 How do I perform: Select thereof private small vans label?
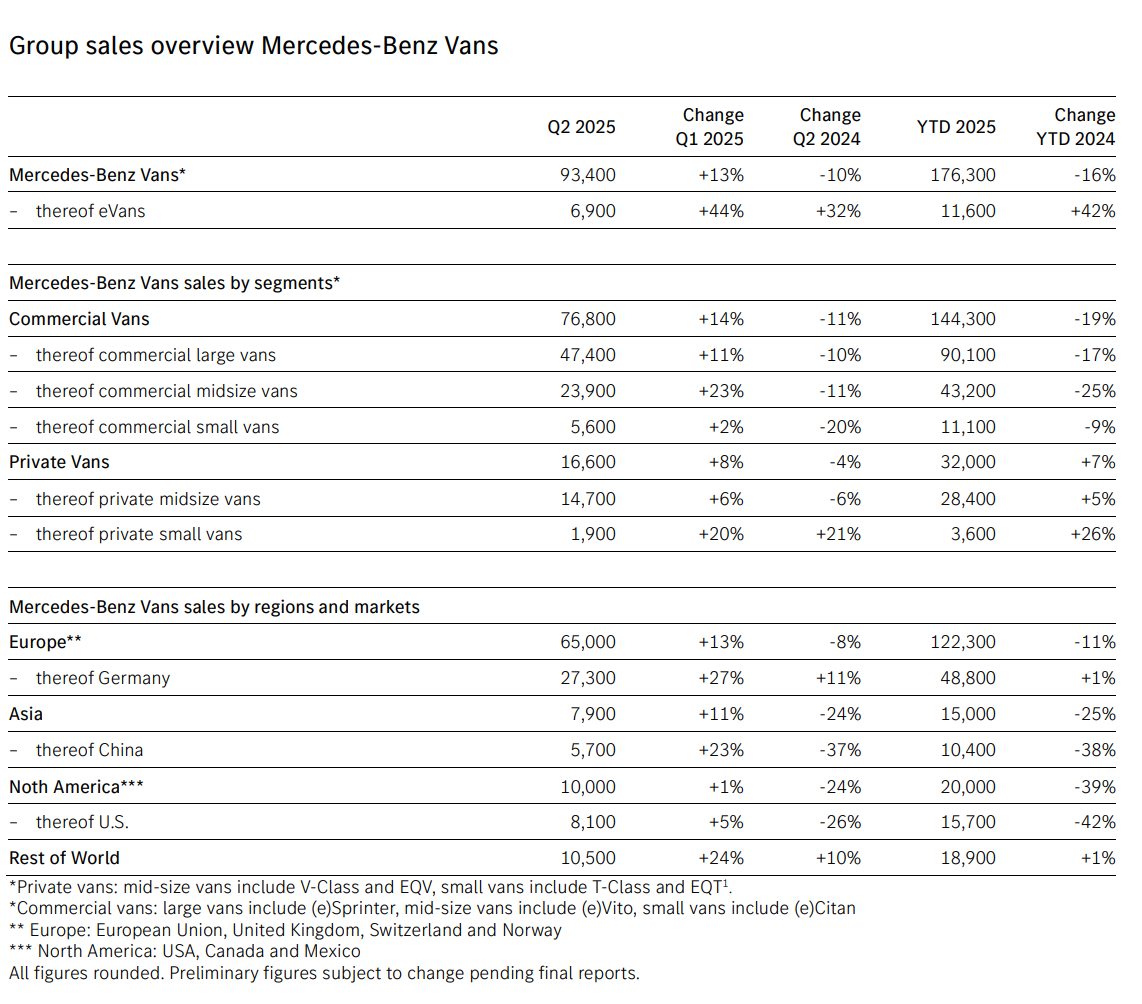139,534
